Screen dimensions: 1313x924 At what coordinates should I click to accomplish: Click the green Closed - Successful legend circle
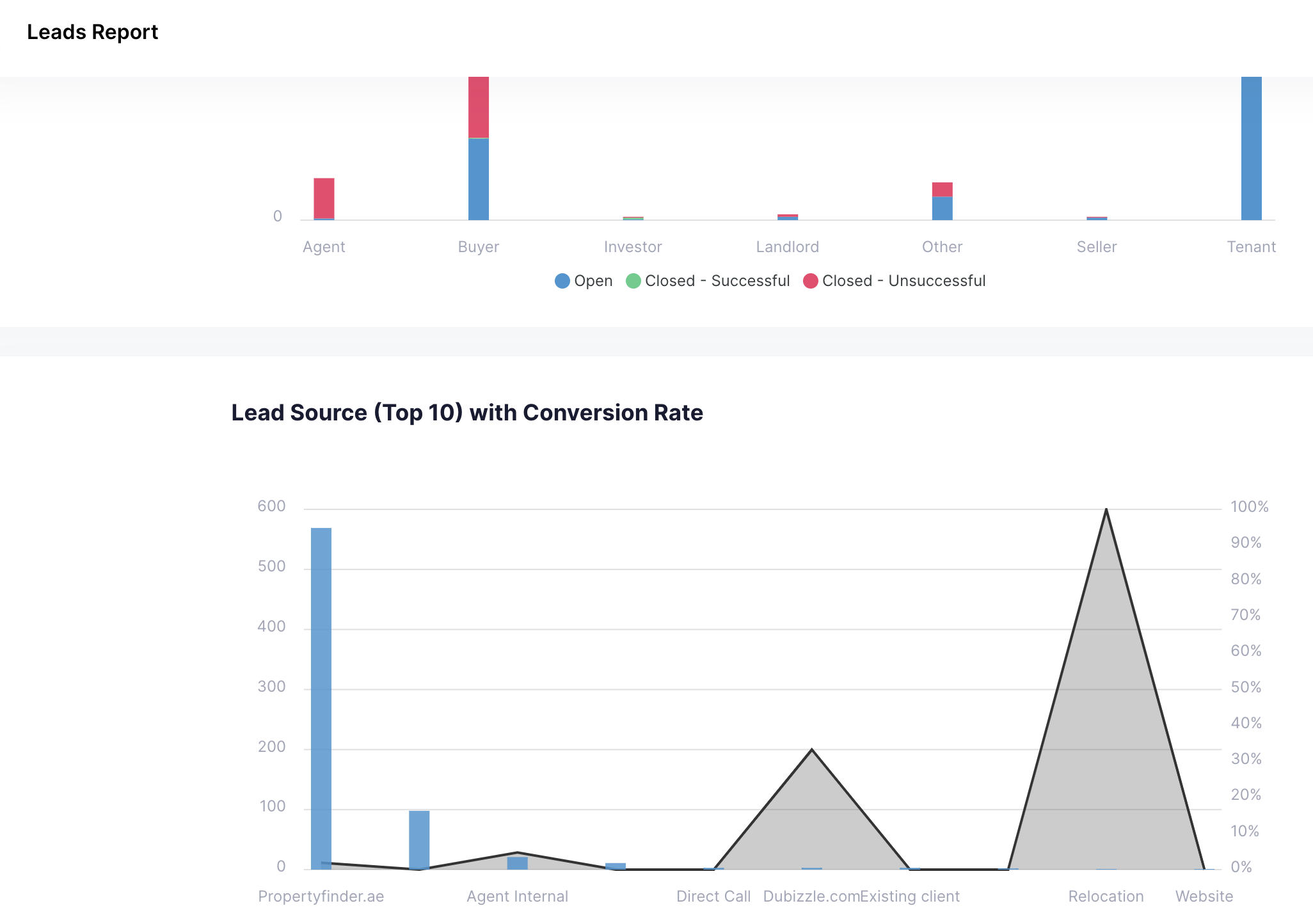pyautogui.click(x=633, y=281)
